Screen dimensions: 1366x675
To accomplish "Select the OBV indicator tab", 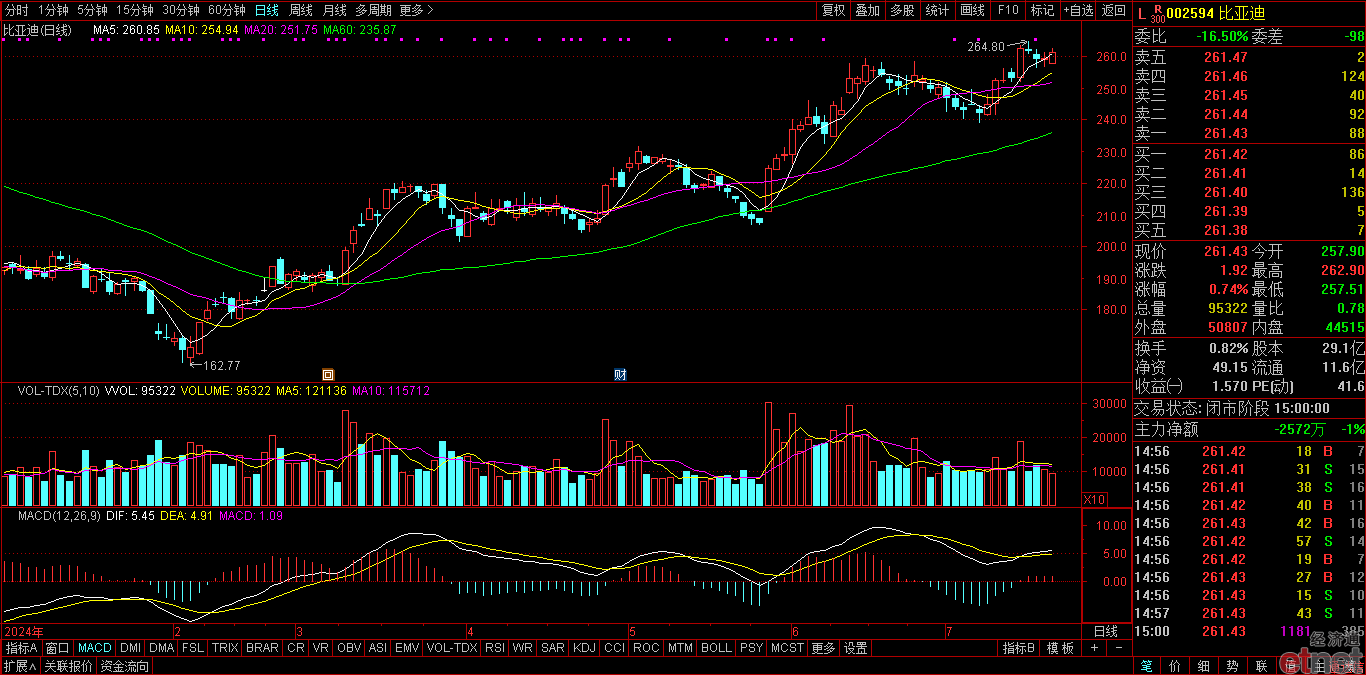I will click(349, 648).
